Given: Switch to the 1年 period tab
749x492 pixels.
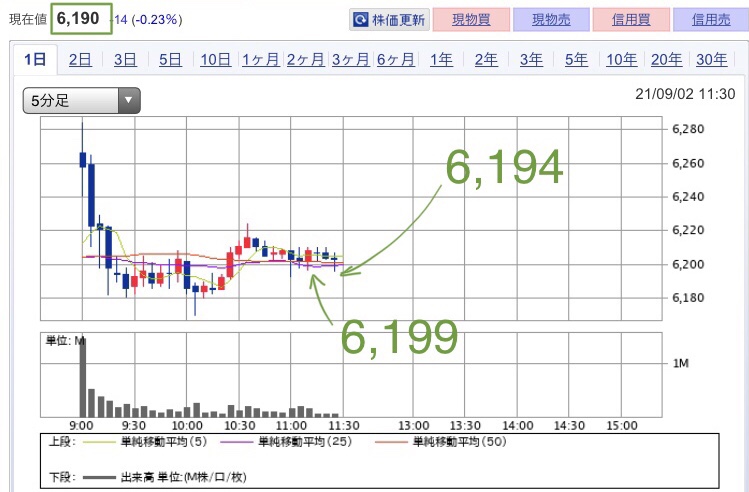Looking at the screenshot, I should [441, 60].
